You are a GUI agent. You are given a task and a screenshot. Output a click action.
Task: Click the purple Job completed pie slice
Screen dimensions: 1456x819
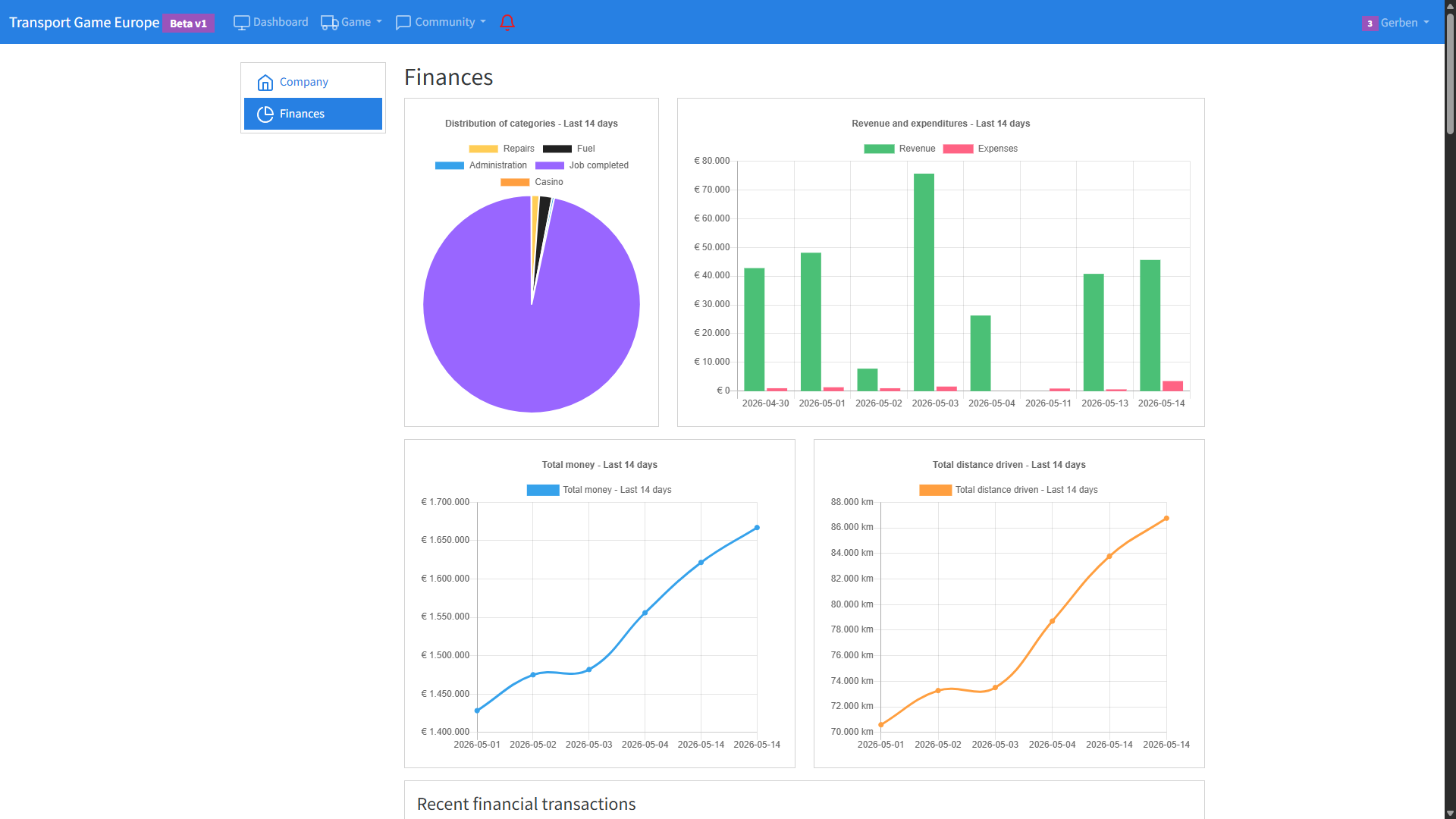point(531,341)
